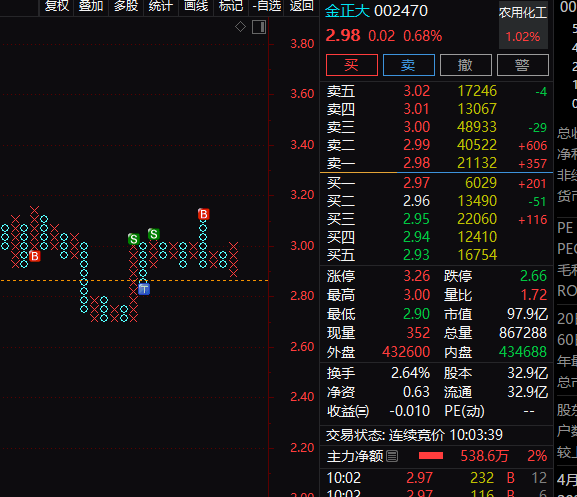Select the 买四 price 2.94
The image size is (577, 497).
[x=417, y=237]
